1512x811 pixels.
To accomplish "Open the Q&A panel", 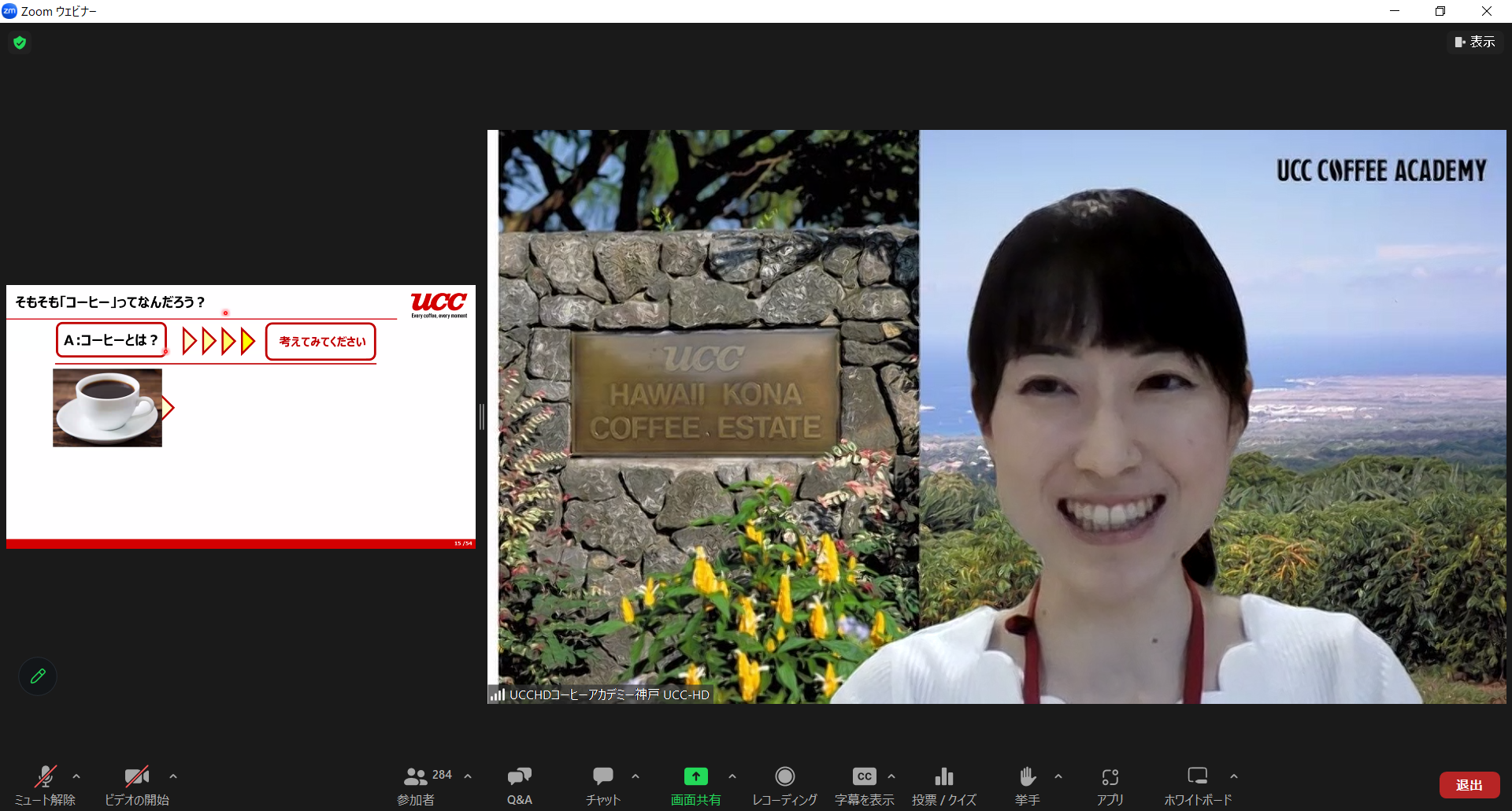I will click(x=520, y=786).
